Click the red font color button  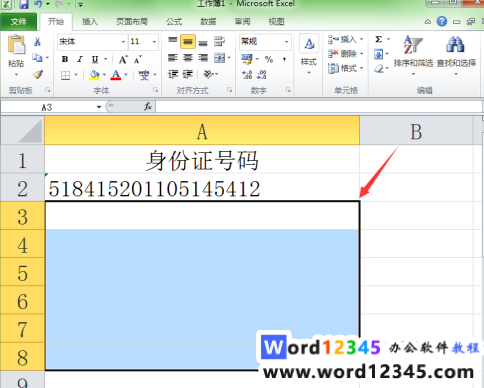click(x=116, y=75)
